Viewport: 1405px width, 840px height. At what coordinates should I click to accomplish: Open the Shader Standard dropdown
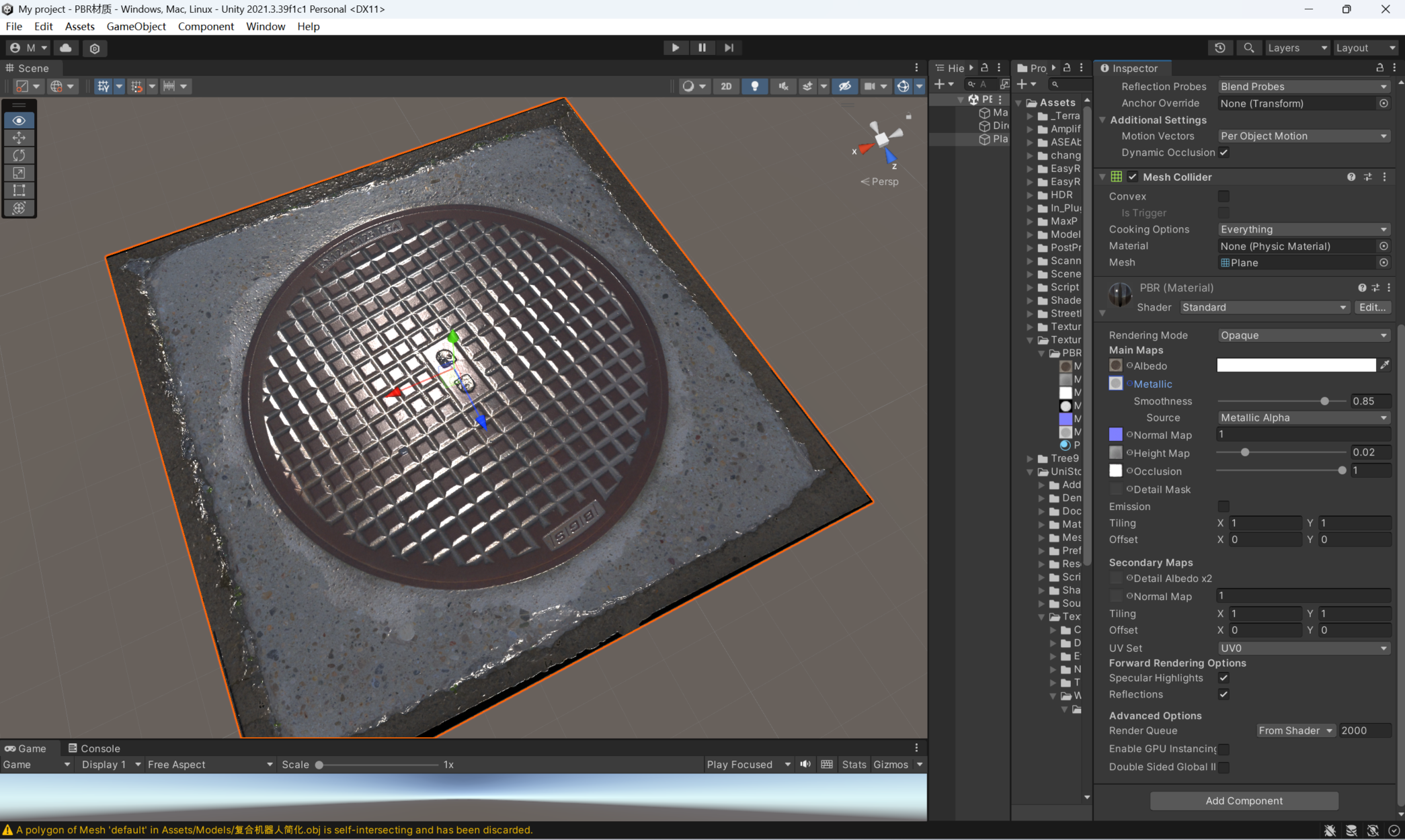click(x=1264, y=307)
